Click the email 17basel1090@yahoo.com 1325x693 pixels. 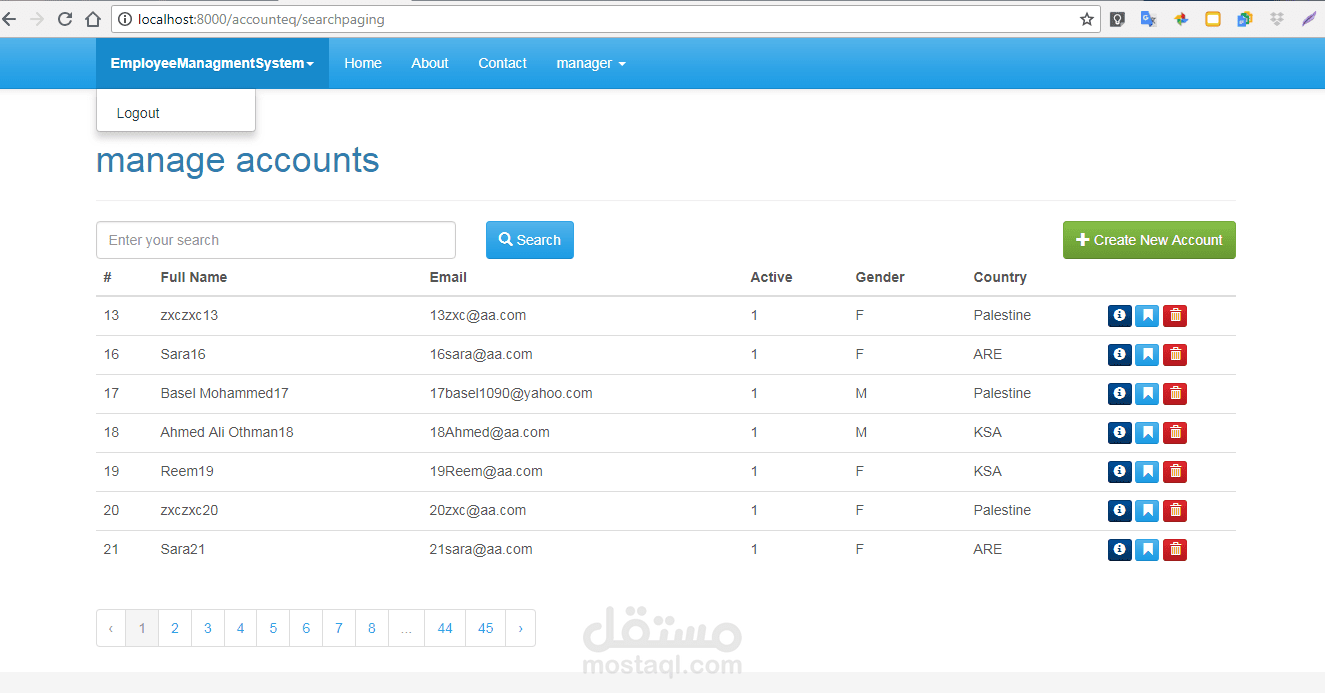point(511,394)
